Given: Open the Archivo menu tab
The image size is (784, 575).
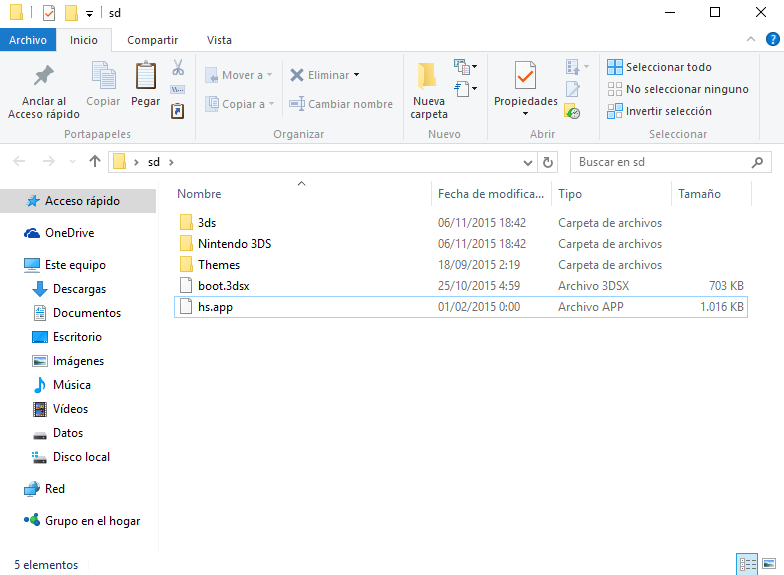Looking at the screenshot, I should [x=28, y=40].
